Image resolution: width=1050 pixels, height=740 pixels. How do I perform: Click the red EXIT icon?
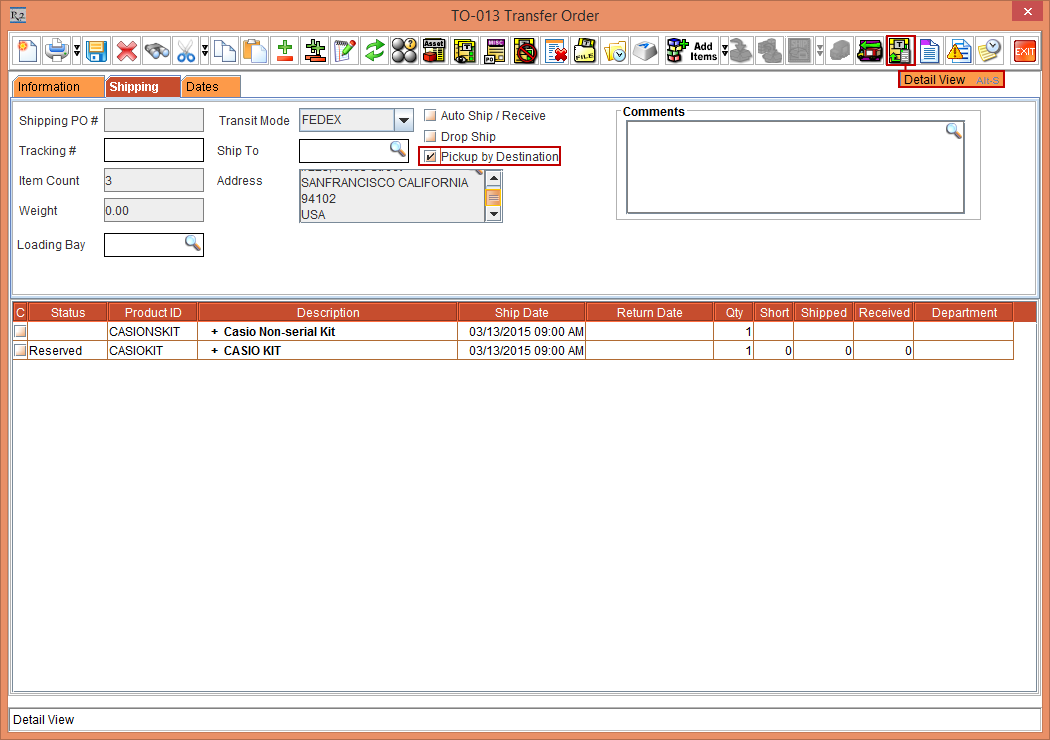[1024, 50]
